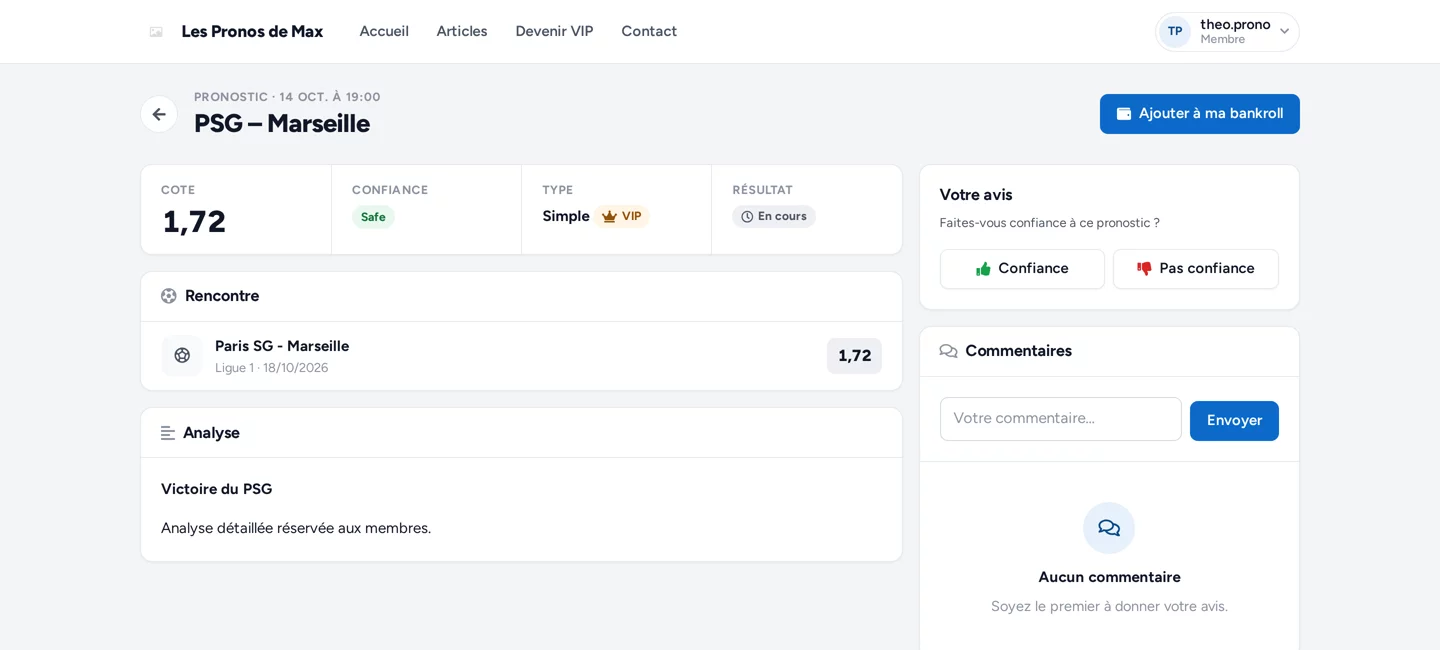Open Devenir VIP page
This screenshot has width=1440, height=650.
(554, 31)
